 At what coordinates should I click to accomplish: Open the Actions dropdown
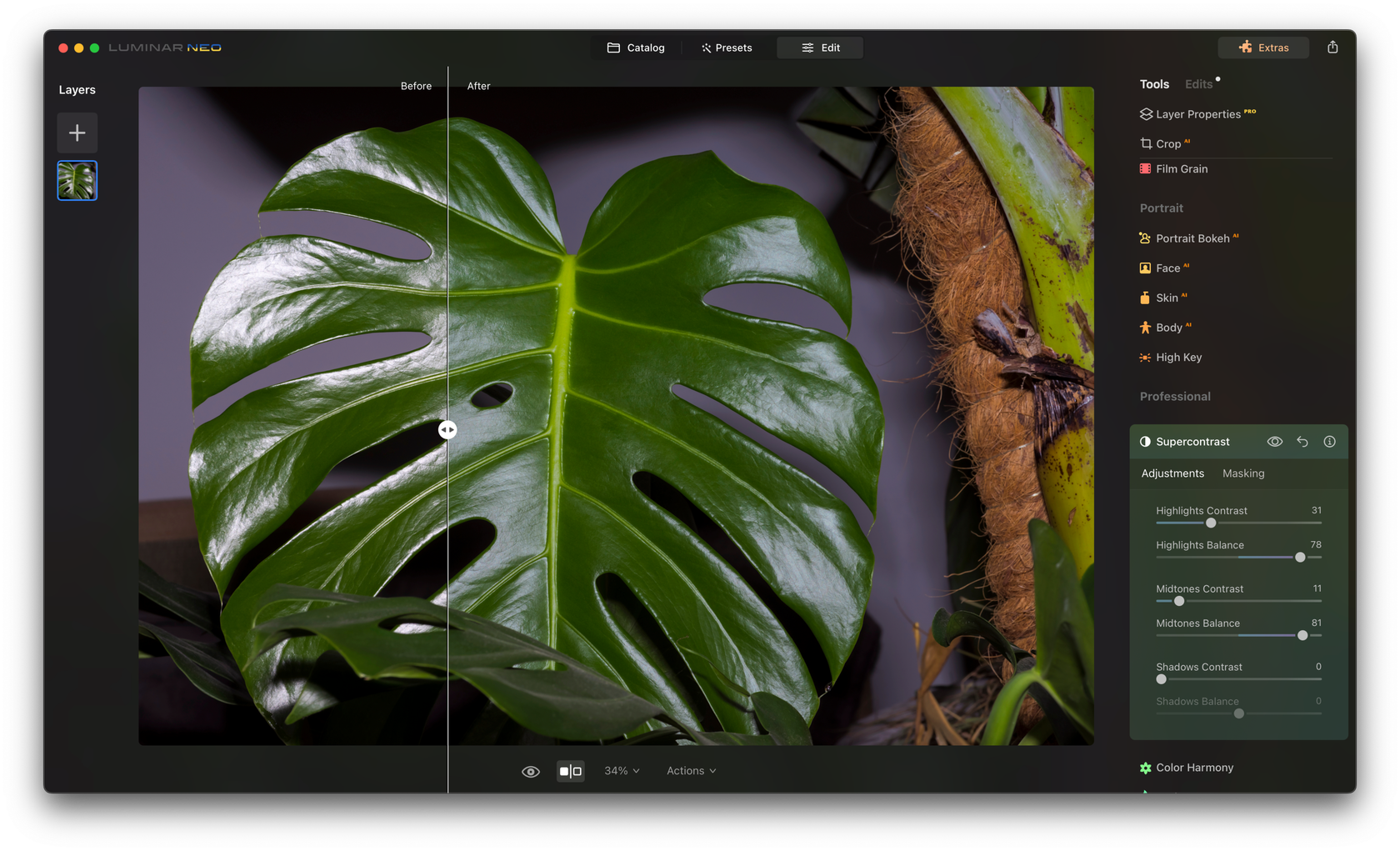click(x=690, y=771)
